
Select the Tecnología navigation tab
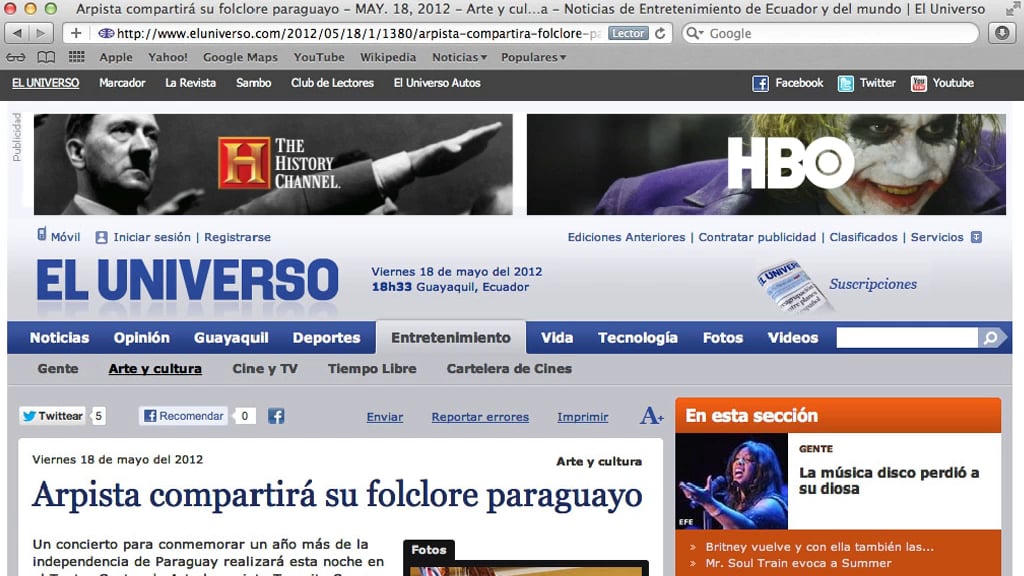coord(638,338)
